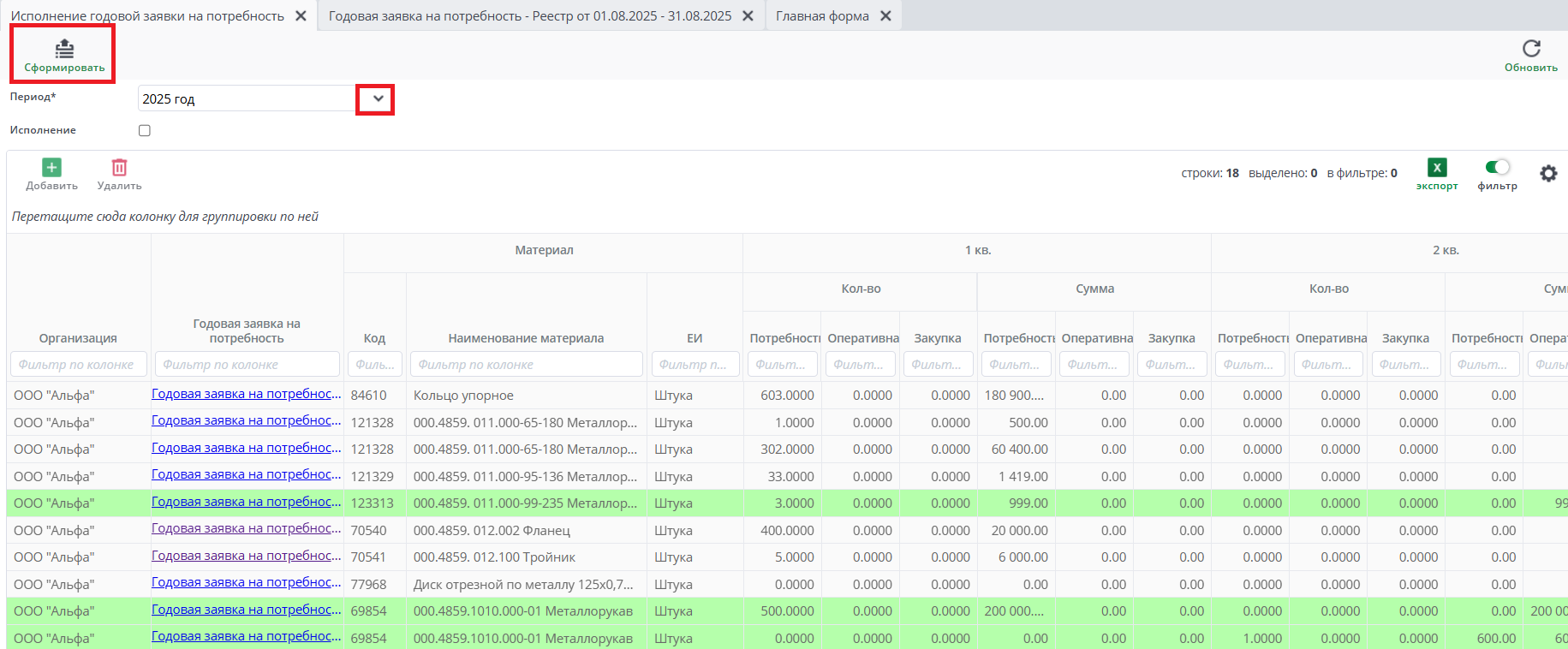Switch to Главная форма tab

pos(821,16)
